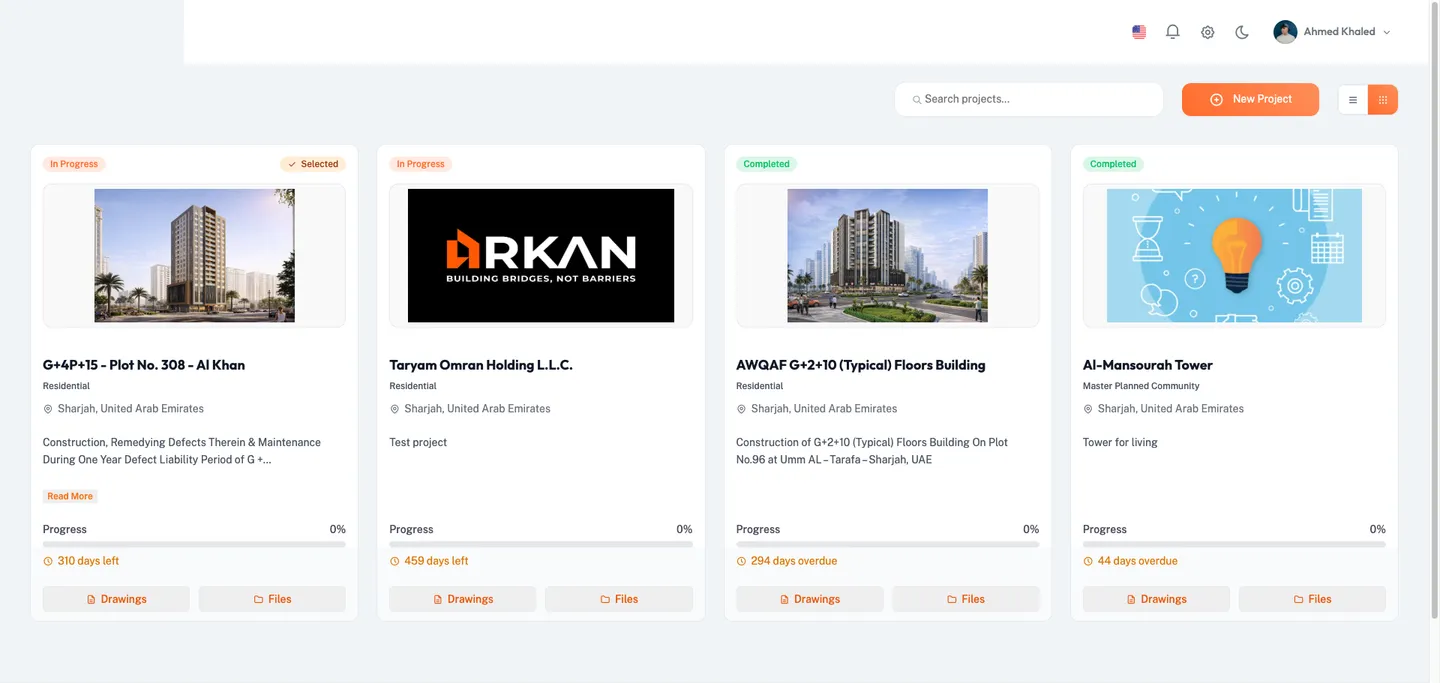Switch projects to list view layout
Image resolution: width=1440 pixels, height=683 pixels.
click(x=1352, y=99)
